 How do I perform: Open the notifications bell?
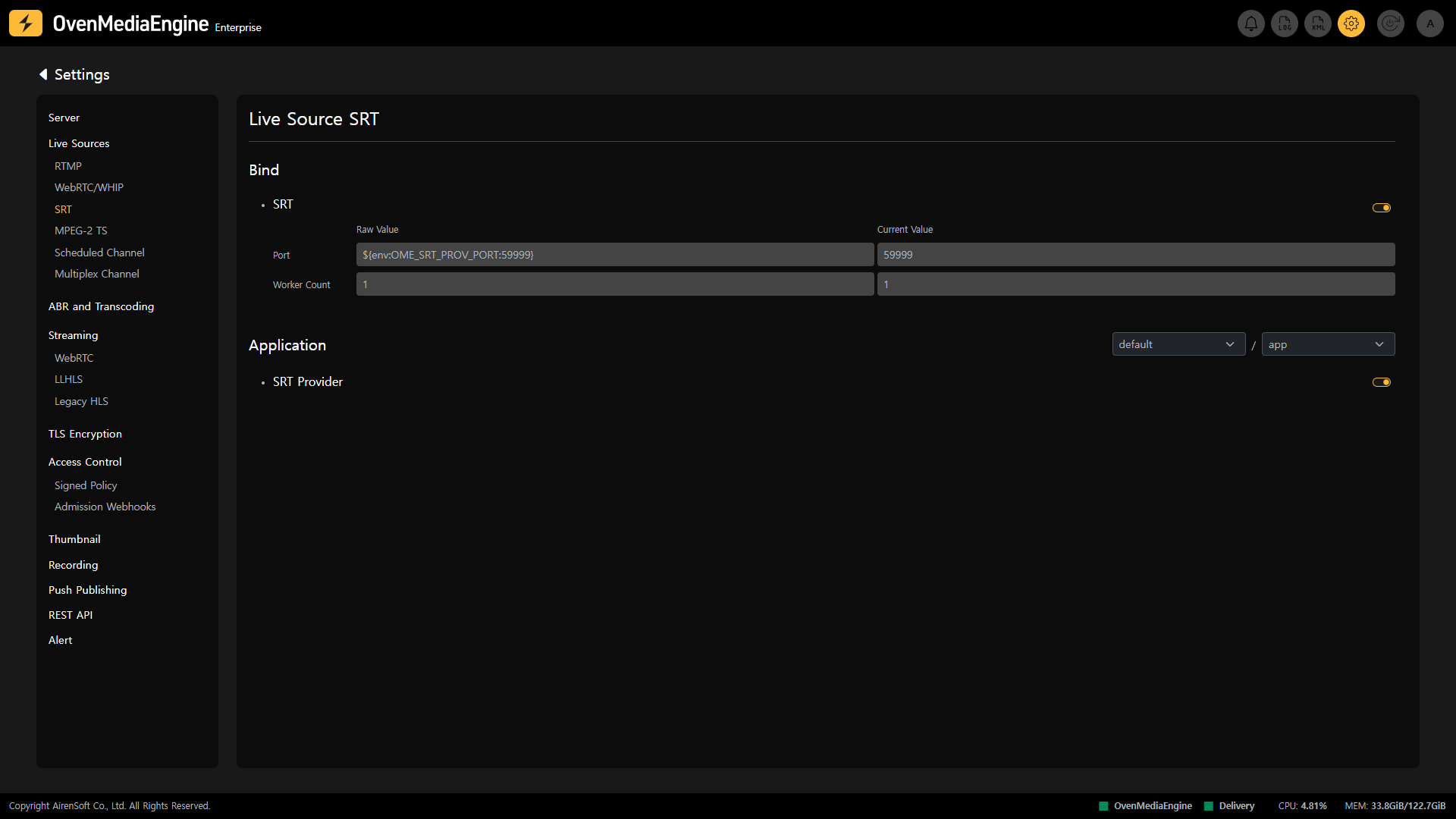click(x=1250, y=24)
